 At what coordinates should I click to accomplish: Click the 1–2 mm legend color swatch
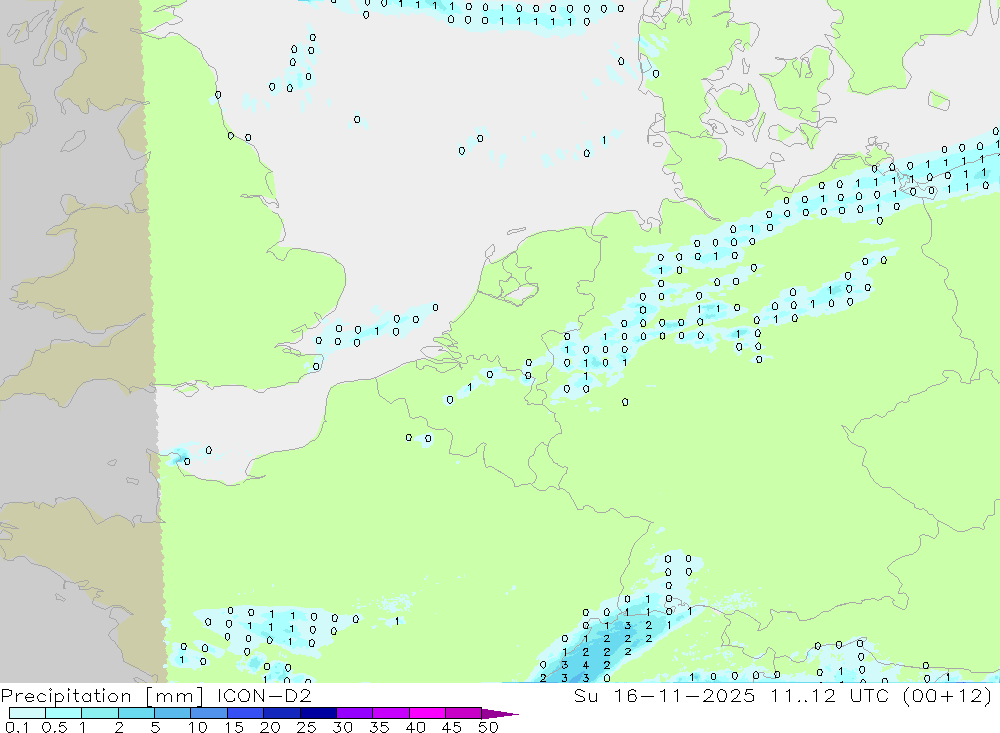(x=100, y=713)
